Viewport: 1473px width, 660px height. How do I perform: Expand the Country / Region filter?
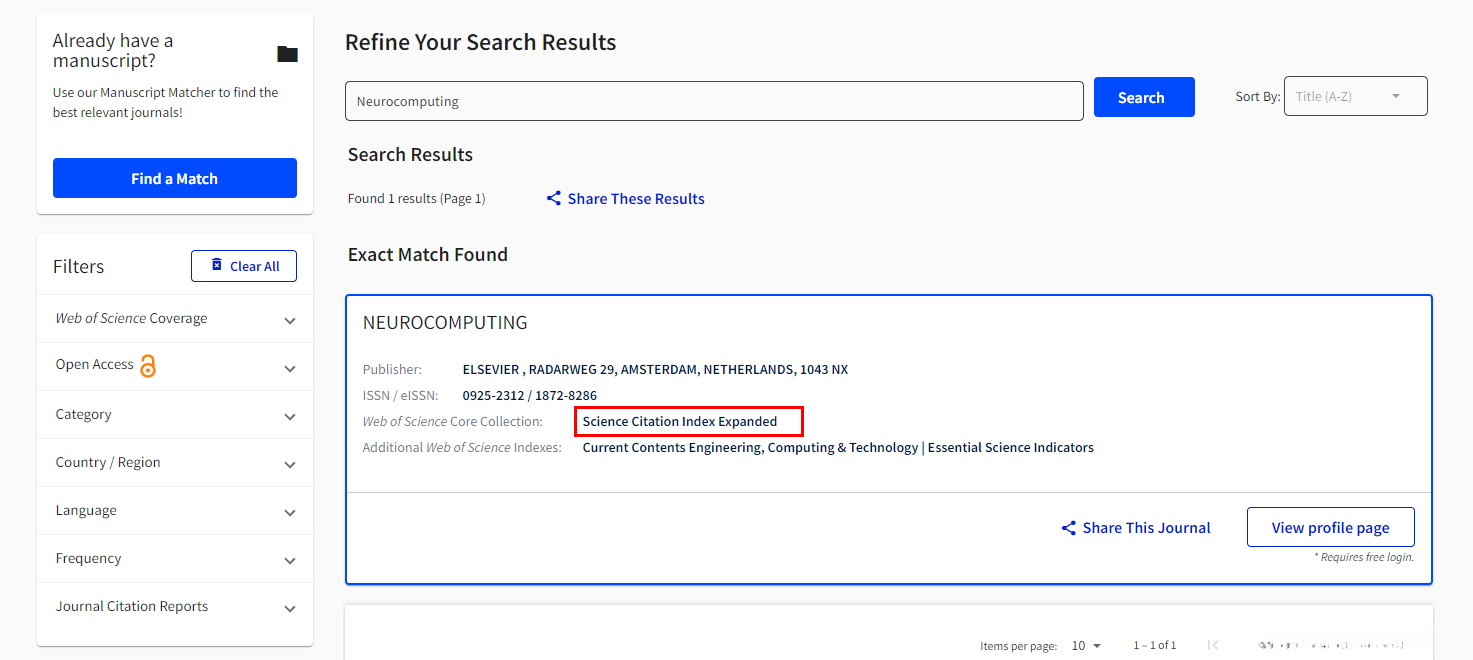[x=290, y=465]
